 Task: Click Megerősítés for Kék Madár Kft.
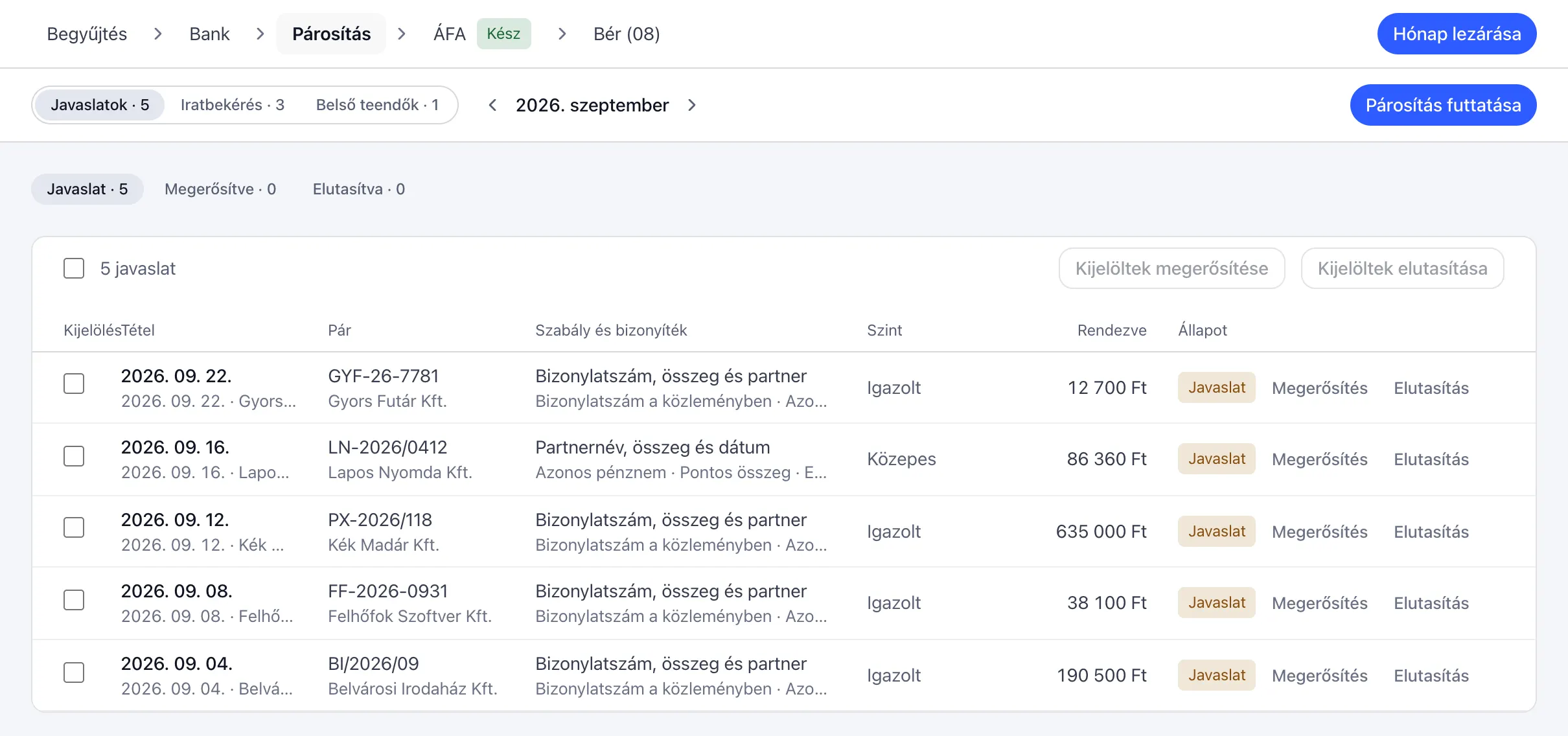(1320, 531)
